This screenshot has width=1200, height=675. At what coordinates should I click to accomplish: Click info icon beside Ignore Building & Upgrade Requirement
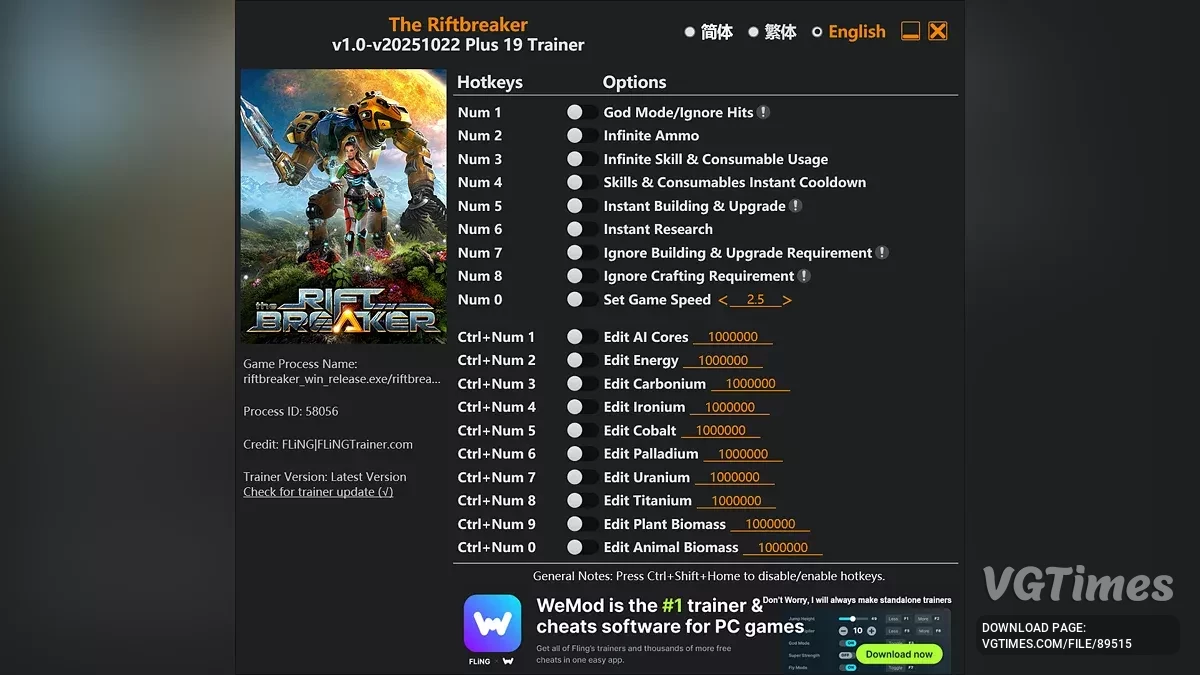click(882, 253)
